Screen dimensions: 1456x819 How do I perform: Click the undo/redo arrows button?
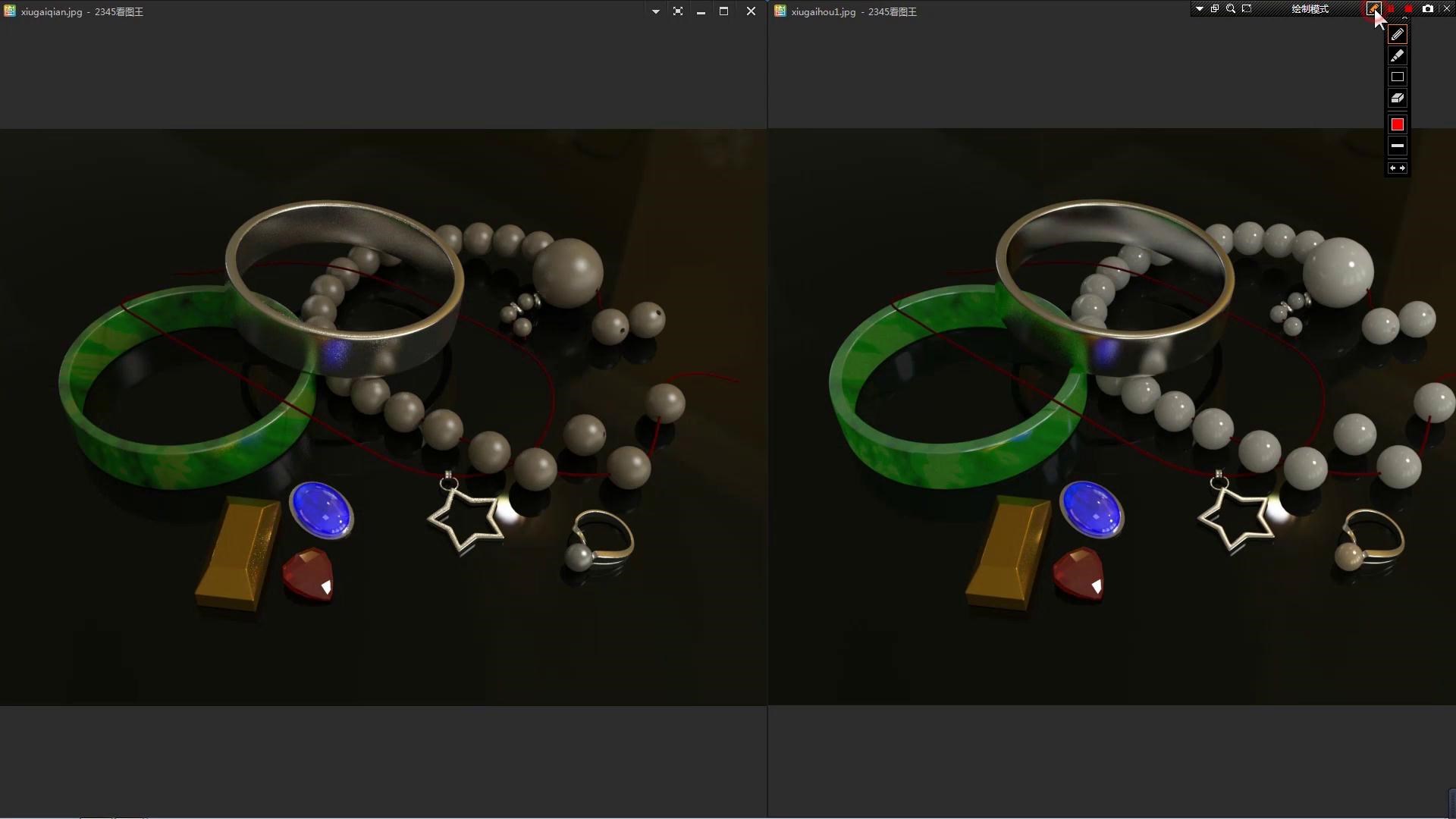[x=1397, y=168]
